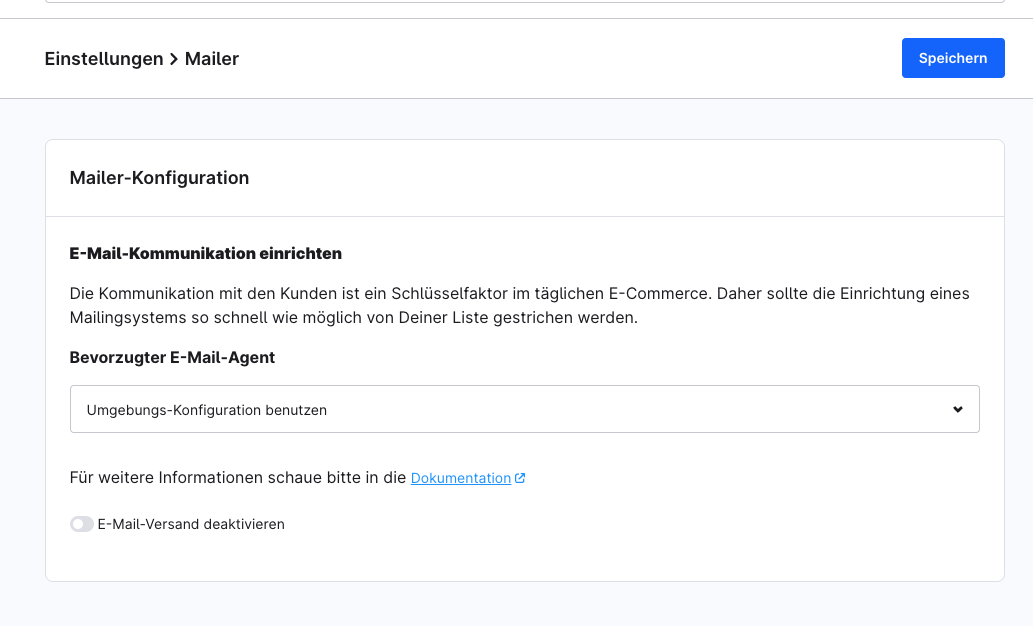The width and height of the screenshot is (1033, 626).
Task: Click the Mailer-Konfiguration card title
Action: pos(159,178)
